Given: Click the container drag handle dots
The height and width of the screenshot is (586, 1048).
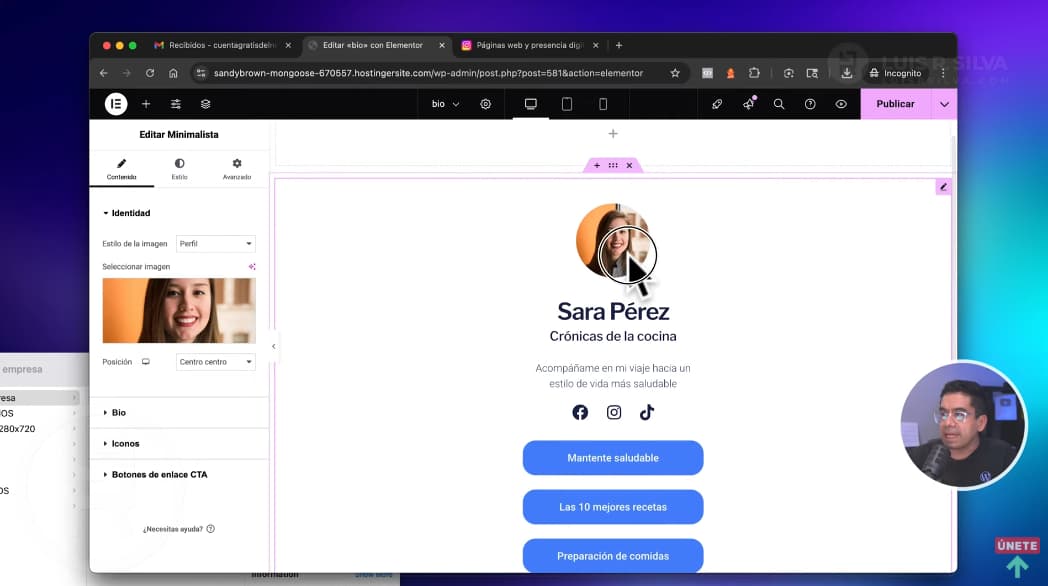Looking at the screenshot, I should (x=613, y=165).
